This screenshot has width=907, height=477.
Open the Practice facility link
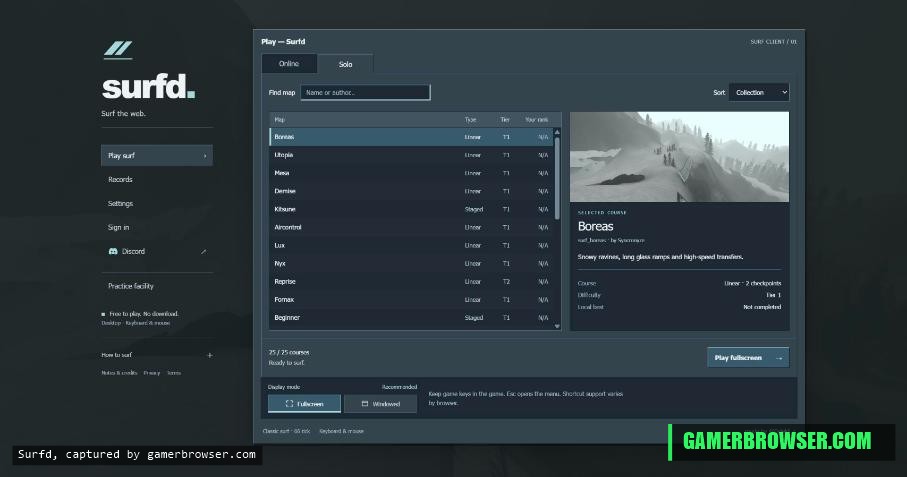pos(131,286)
